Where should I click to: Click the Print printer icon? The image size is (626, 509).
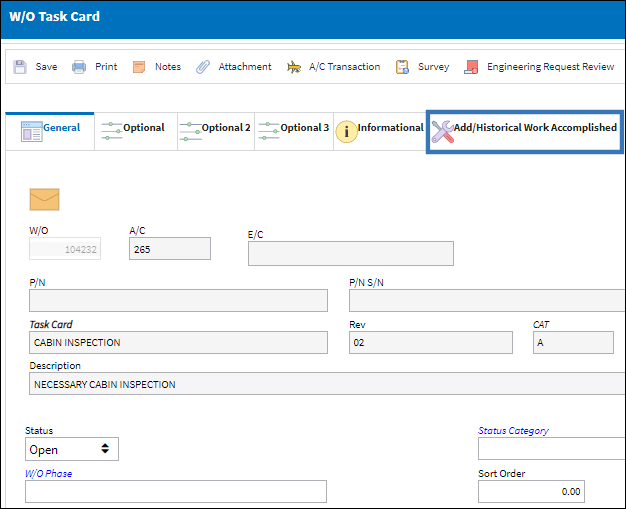pyautogui.click(x=79, y=67)
